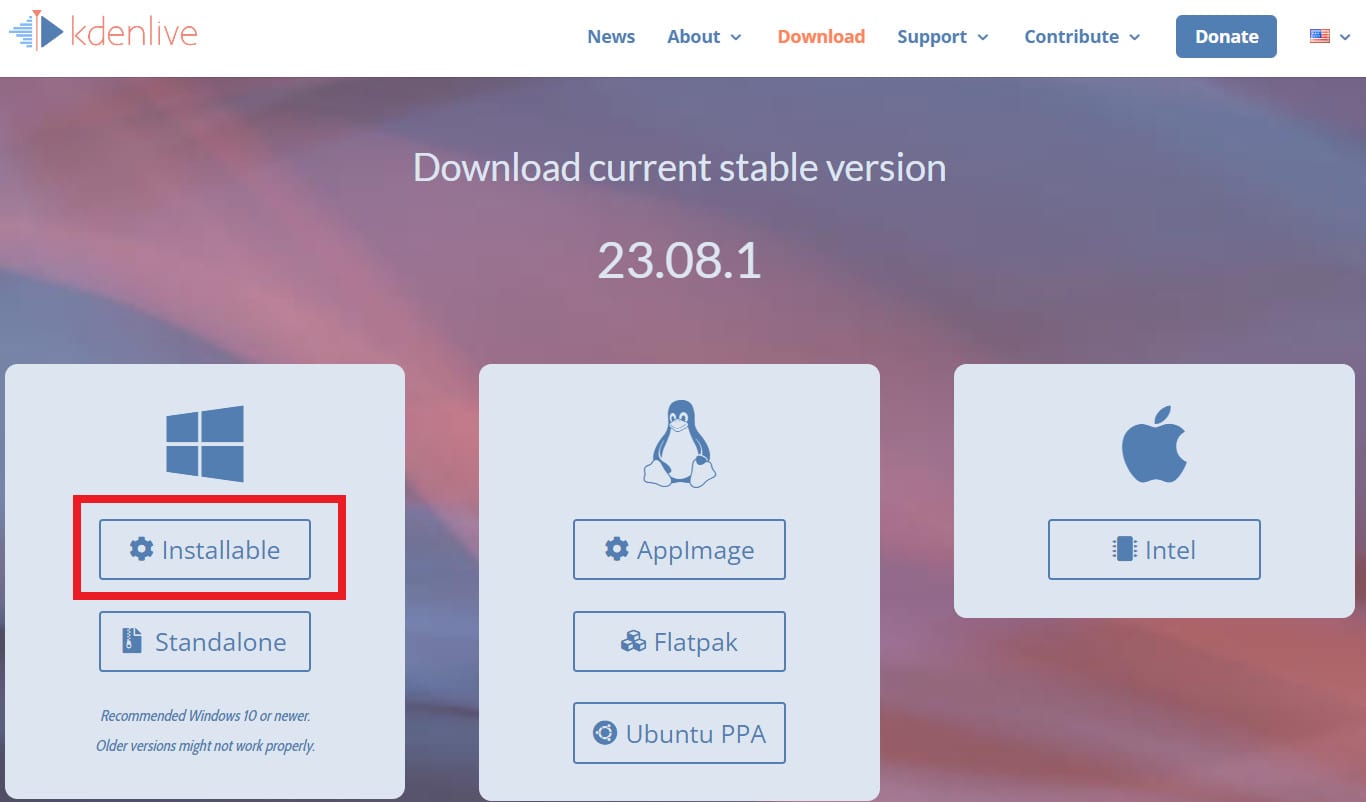1366x802 pixels.
Task: Click the Kdenlive logo icon
Action: [36, 30]
